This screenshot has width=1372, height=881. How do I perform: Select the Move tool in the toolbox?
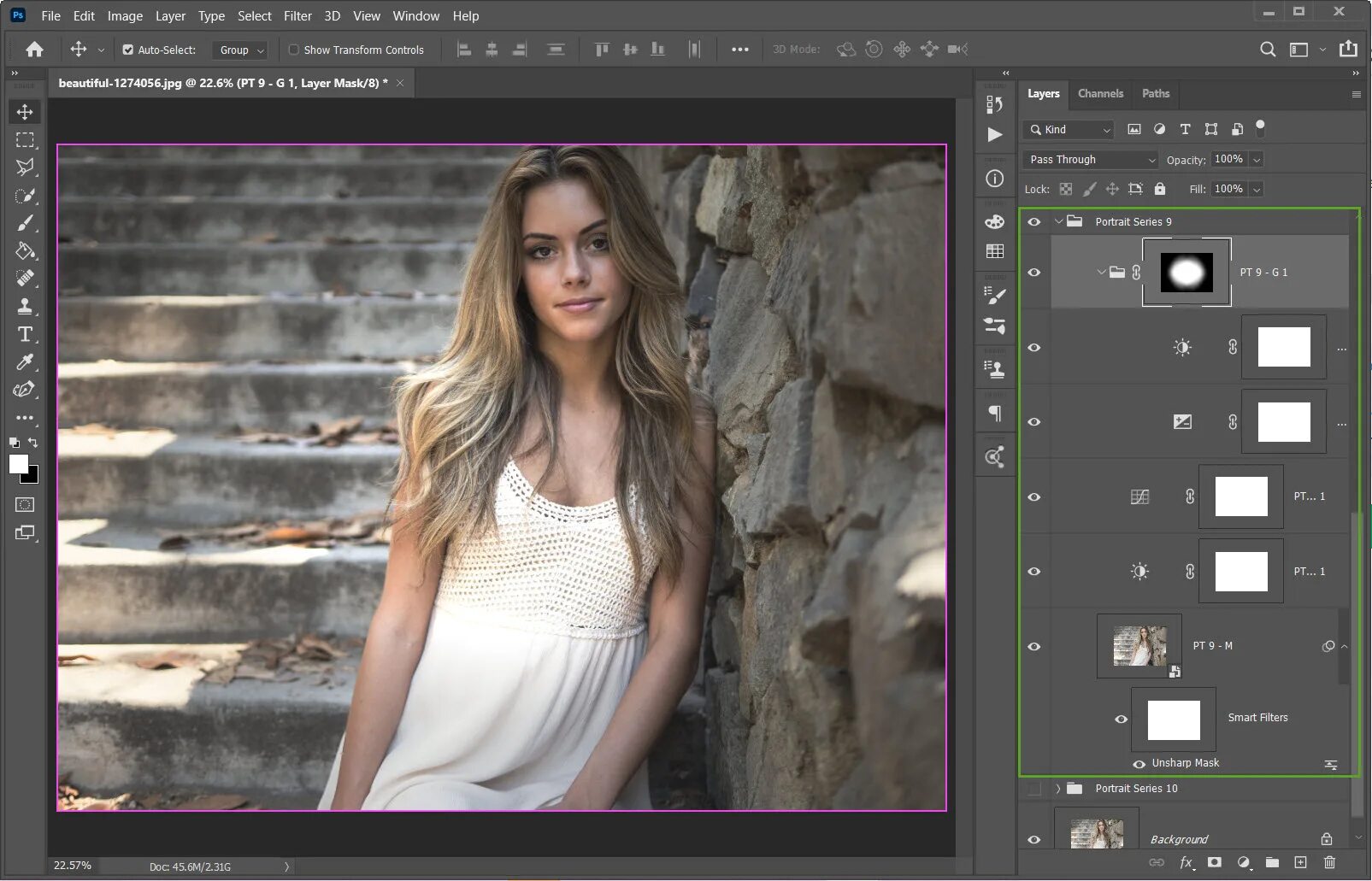tap(25, 112)
